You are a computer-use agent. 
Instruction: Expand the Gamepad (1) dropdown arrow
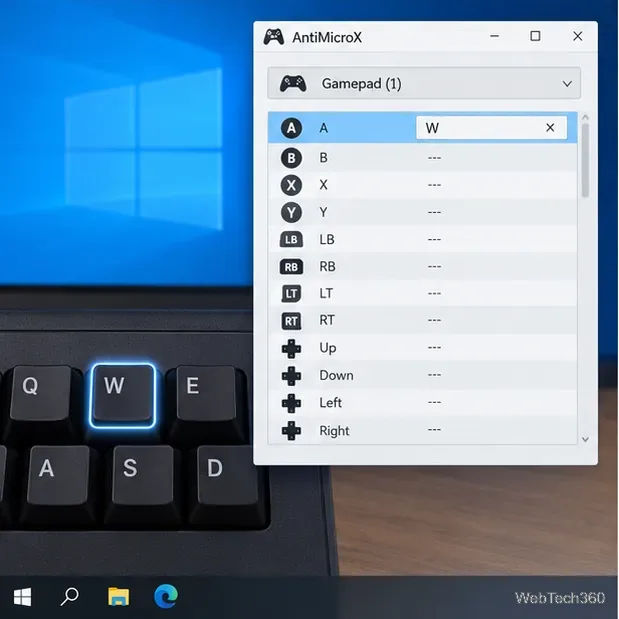click(567, 84)
